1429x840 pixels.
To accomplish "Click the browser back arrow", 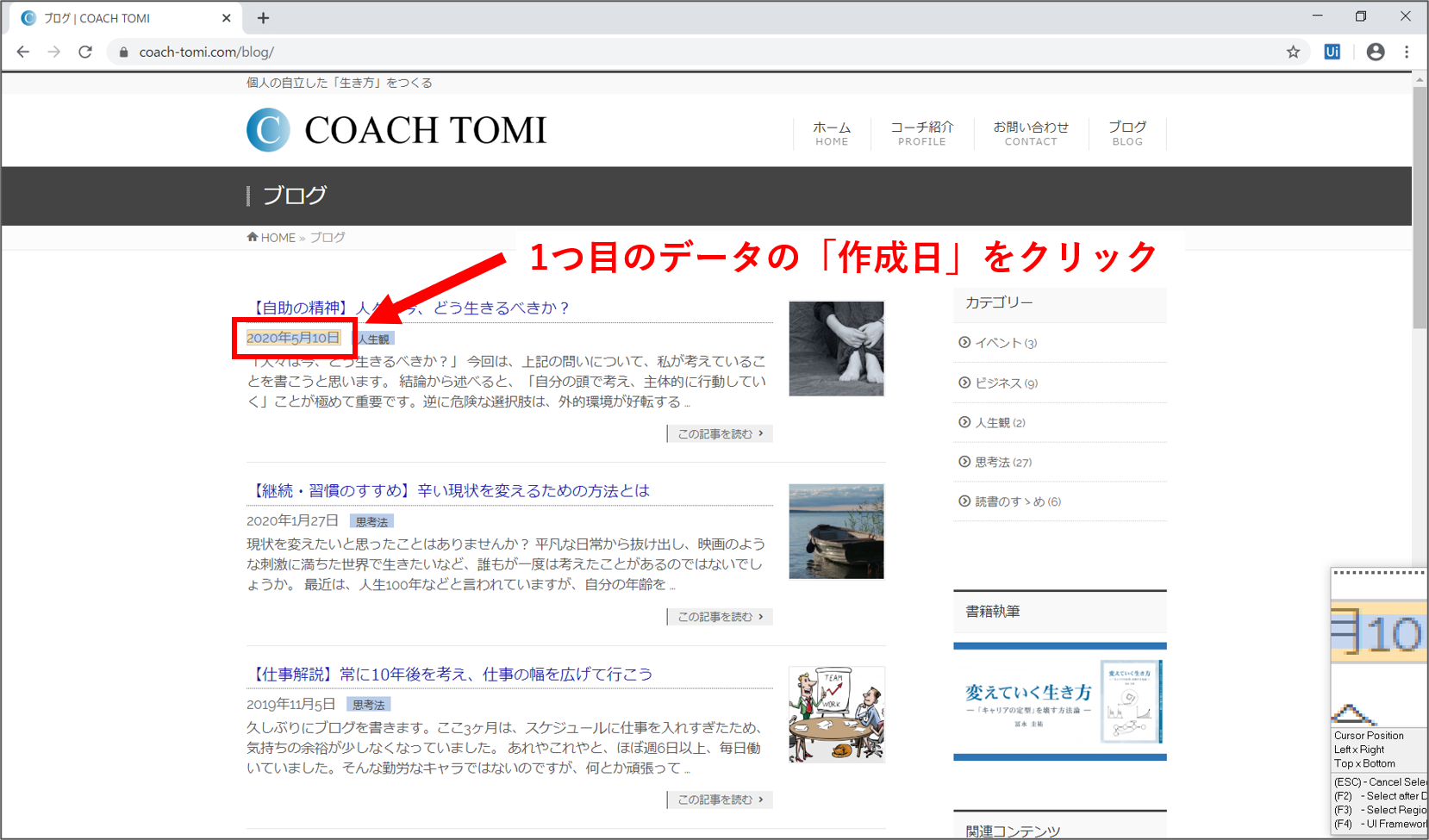I will pos(23,52).
